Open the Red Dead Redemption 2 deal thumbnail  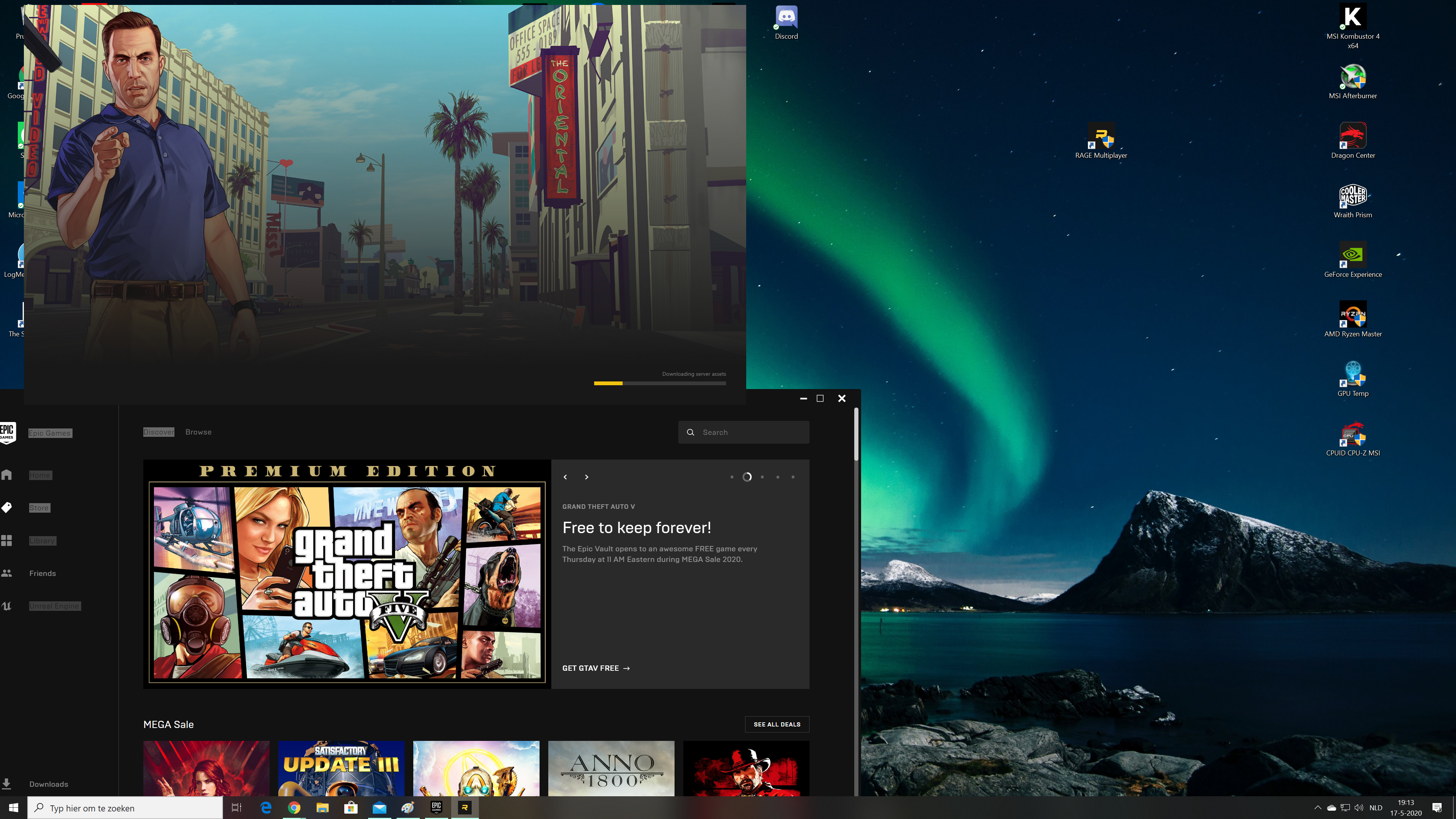[746, 769]
